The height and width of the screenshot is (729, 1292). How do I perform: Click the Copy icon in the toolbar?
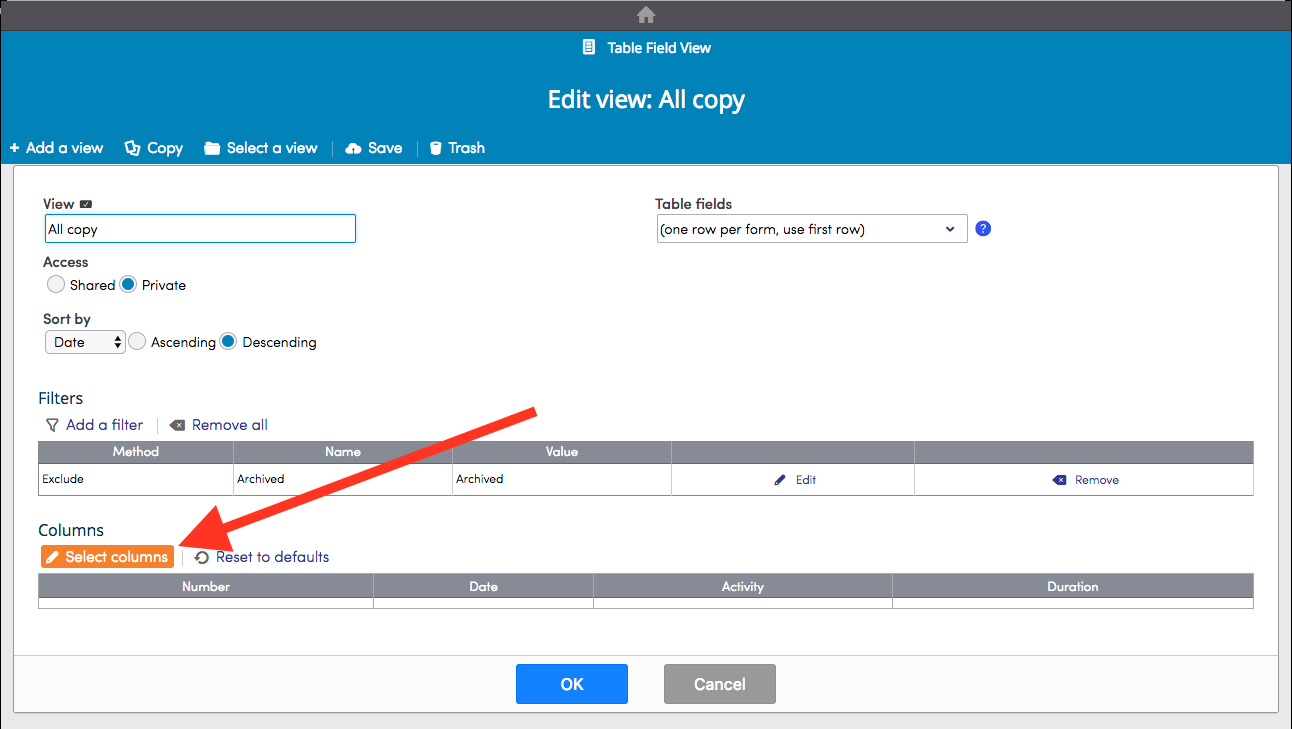point(131,147)
